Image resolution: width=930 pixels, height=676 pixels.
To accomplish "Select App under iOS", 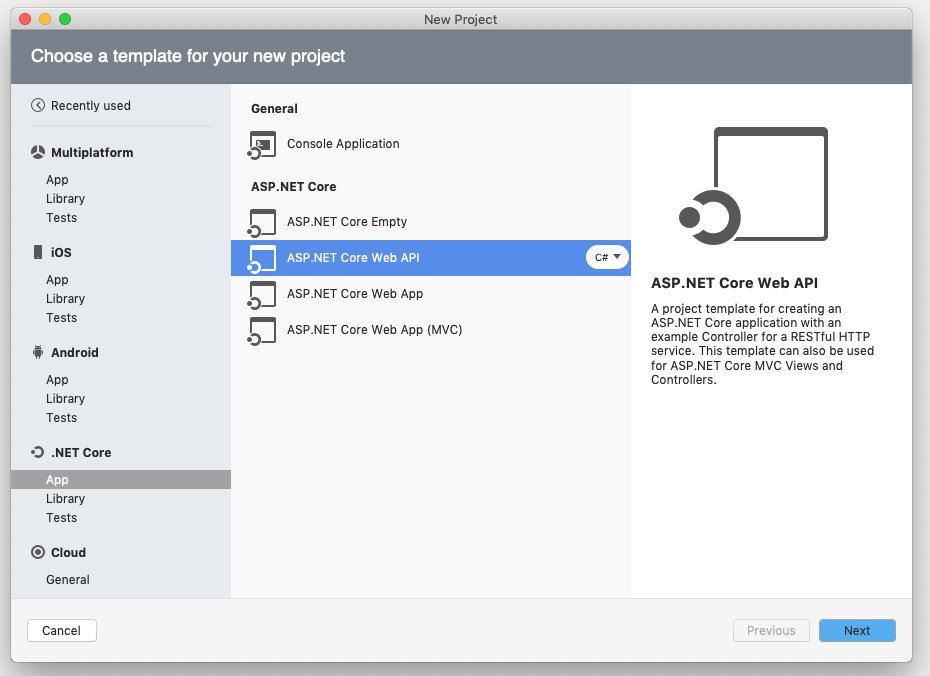I will [x=57, y=279].
